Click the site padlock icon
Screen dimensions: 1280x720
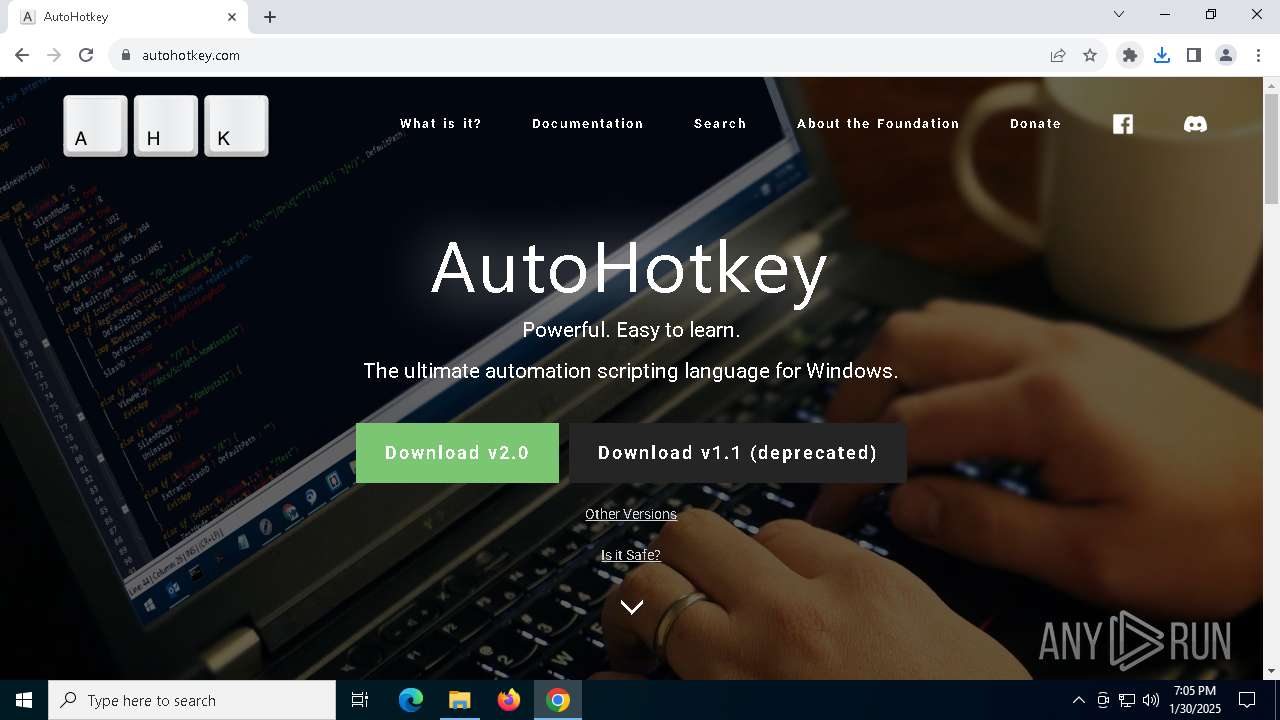126,55
